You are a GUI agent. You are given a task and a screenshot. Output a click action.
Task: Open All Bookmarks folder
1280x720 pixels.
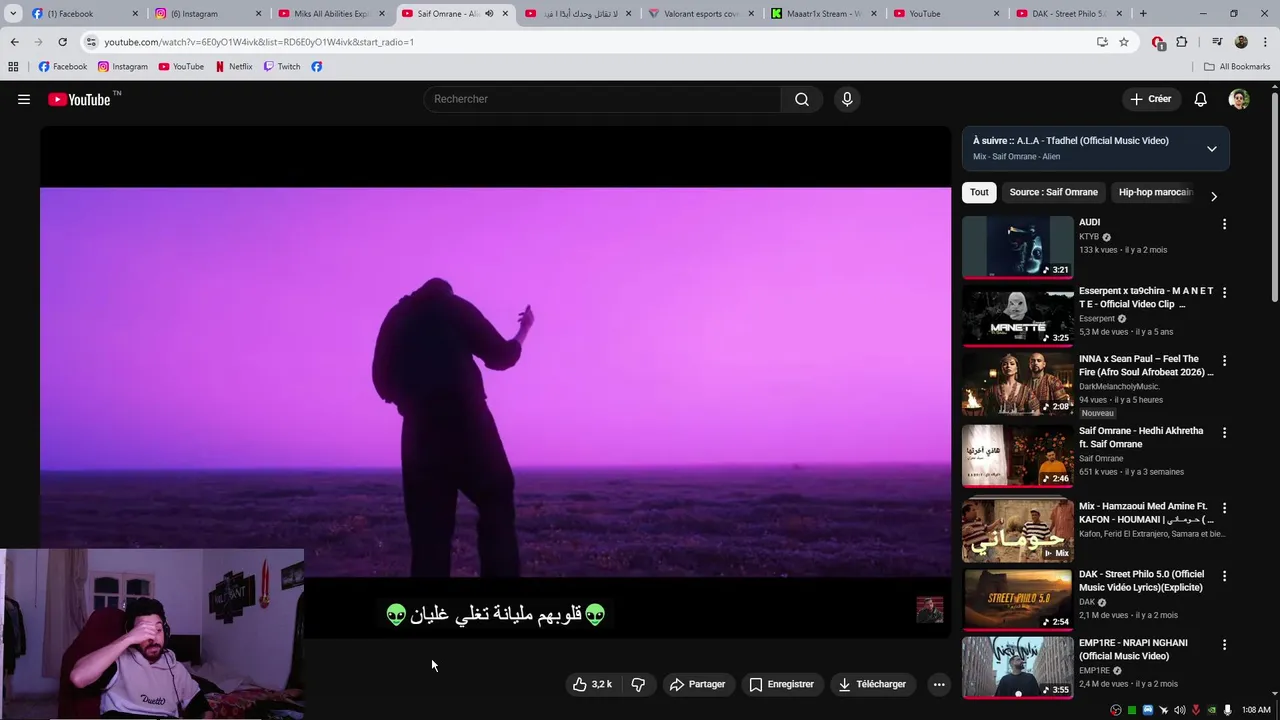1237,67
